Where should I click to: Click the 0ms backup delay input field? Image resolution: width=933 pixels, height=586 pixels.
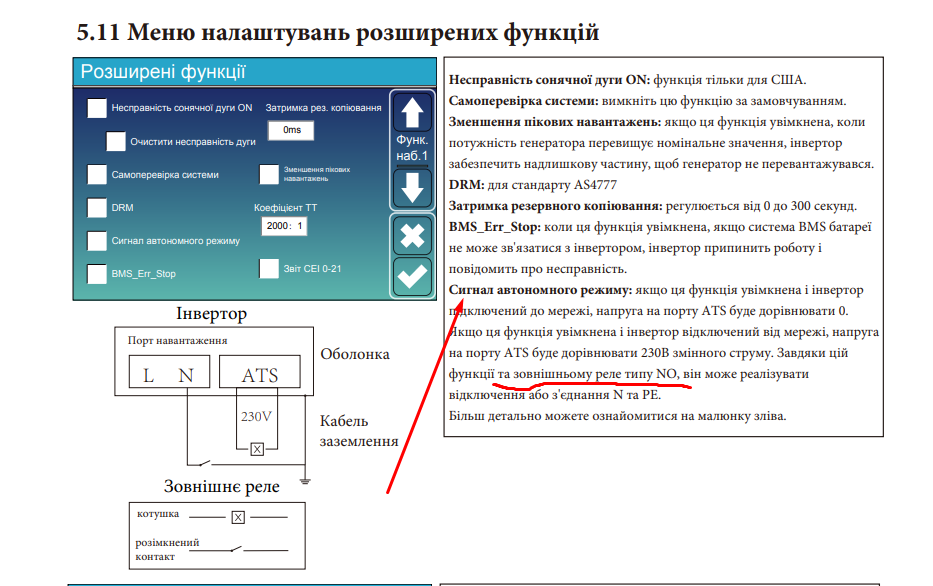coord(291,130)
